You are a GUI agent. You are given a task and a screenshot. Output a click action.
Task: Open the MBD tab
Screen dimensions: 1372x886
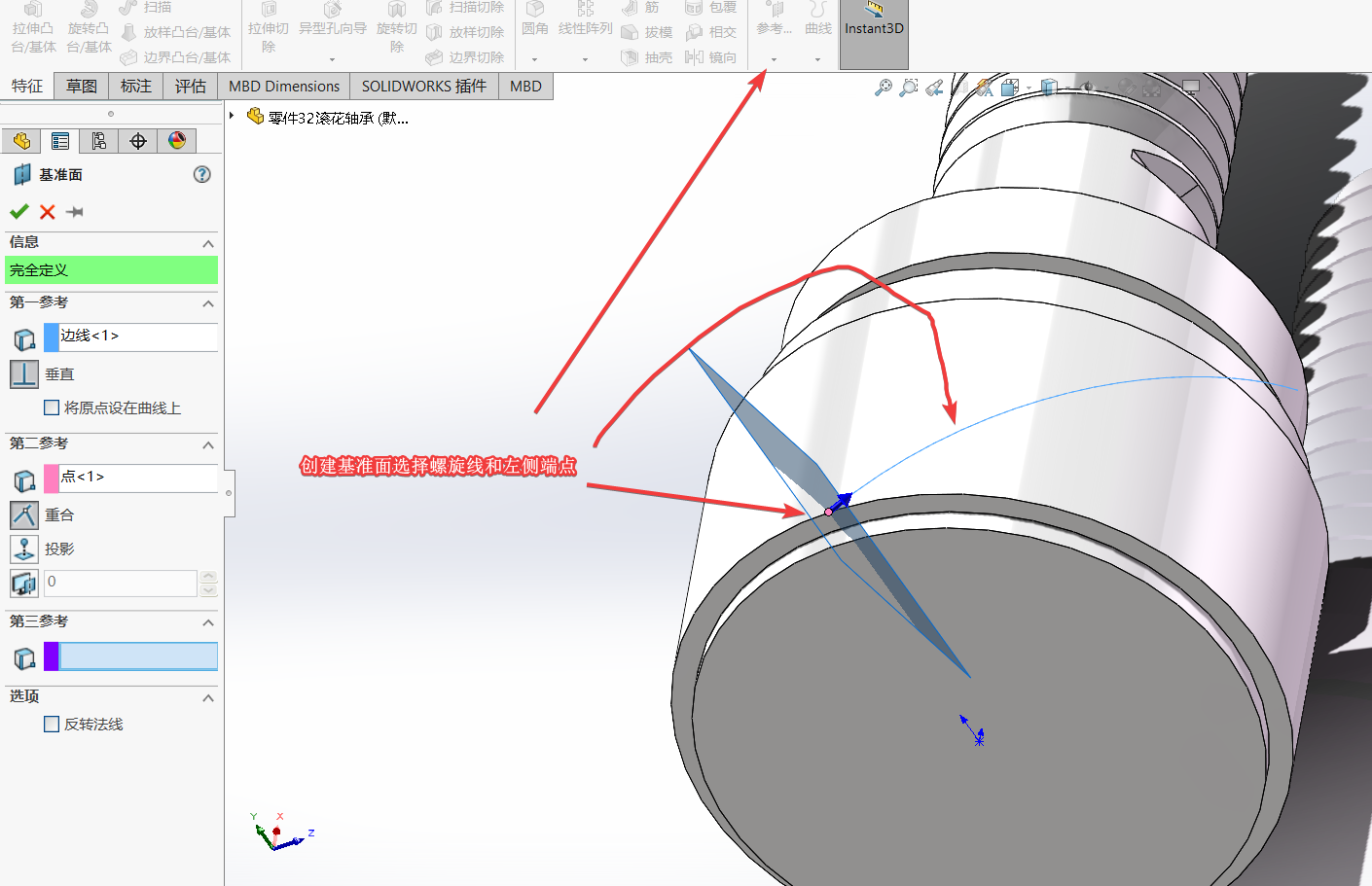(525, 86)
